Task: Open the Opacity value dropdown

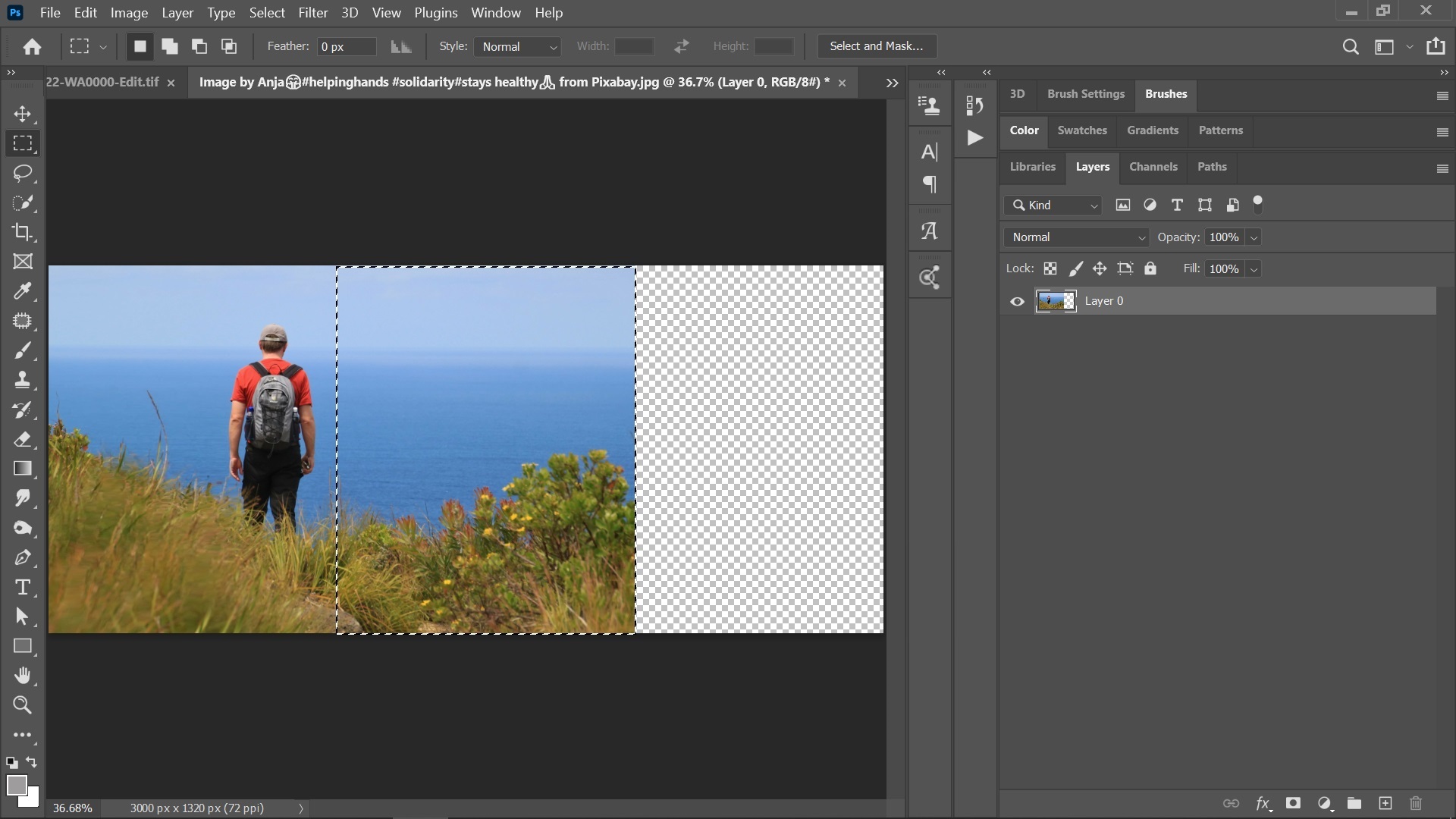Action: click(x=1253, y=237)
